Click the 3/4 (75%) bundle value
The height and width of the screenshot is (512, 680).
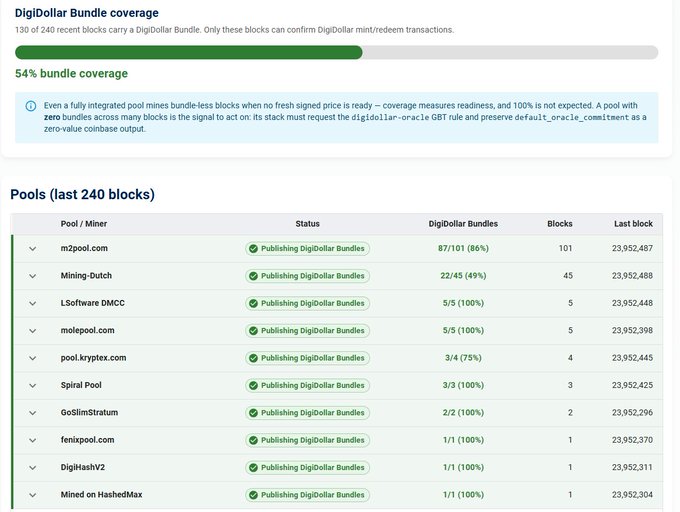(463, 358)
